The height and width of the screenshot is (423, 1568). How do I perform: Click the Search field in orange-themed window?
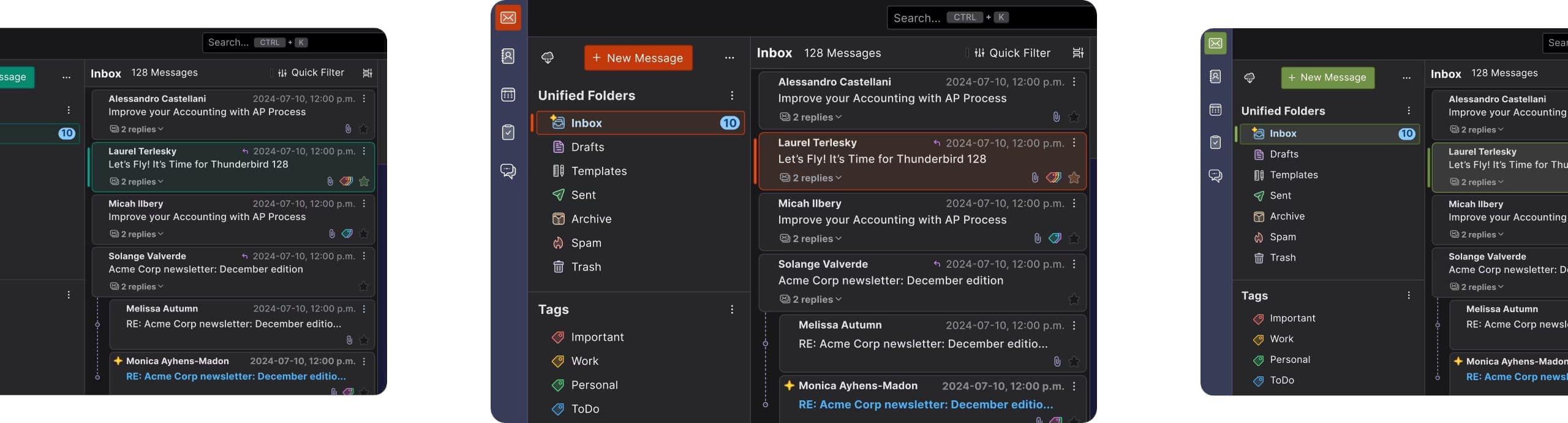[916, 18]
